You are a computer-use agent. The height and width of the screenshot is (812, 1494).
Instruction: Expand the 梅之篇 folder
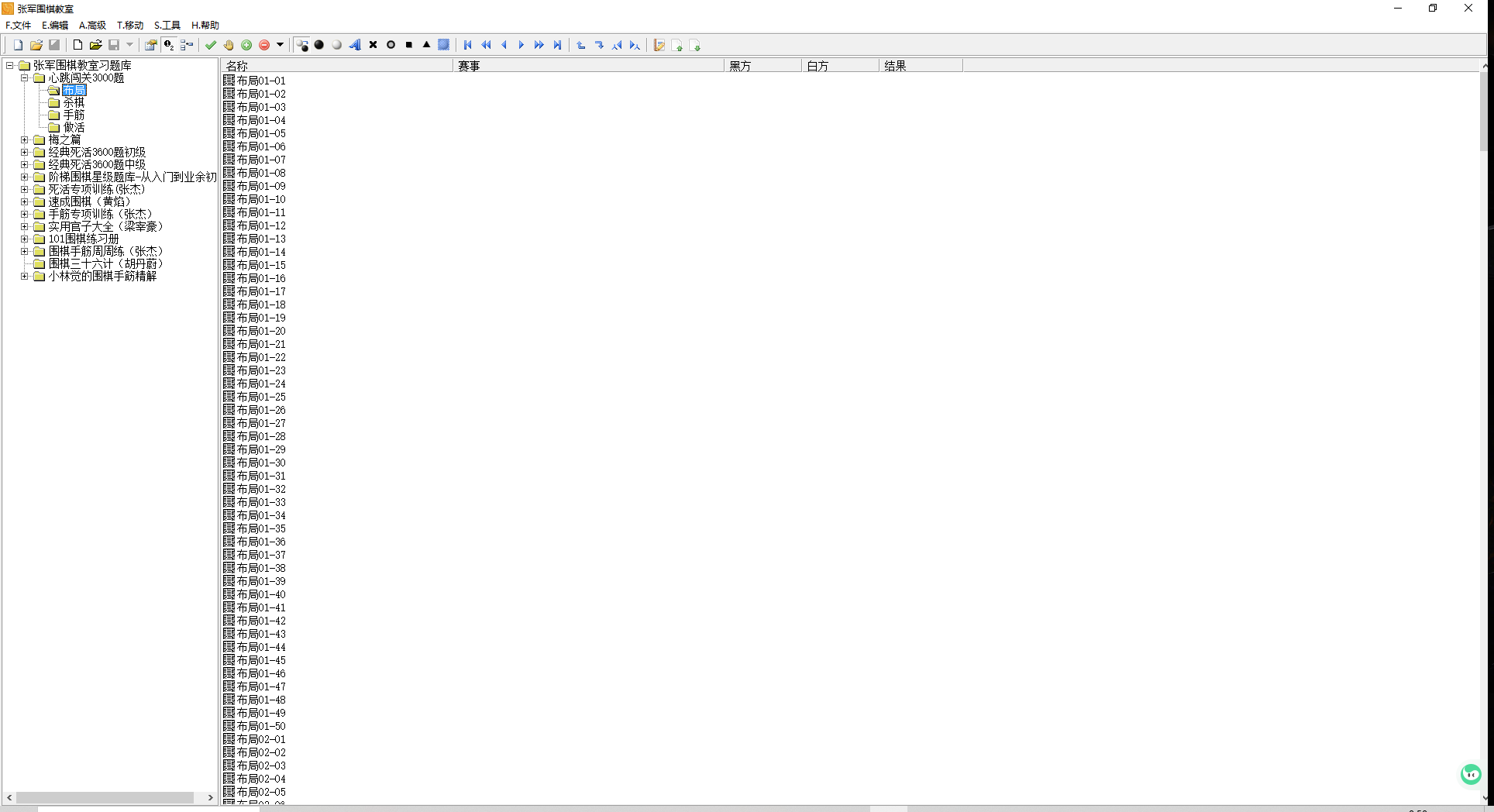point(25,139)
